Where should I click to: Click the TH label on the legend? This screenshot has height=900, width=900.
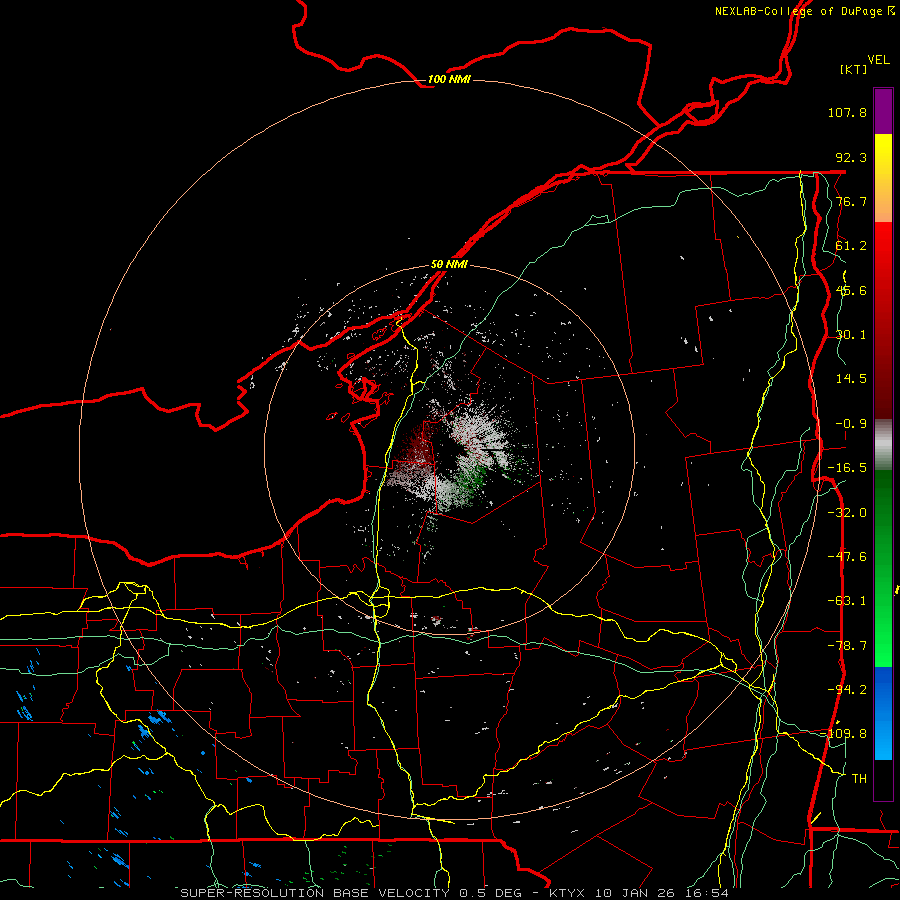coord(859,779)
